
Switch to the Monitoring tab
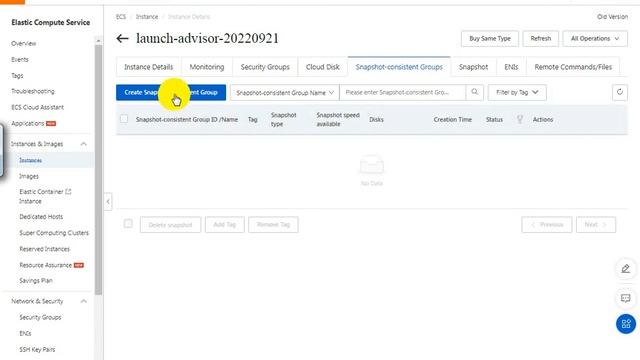click(207, 67)
